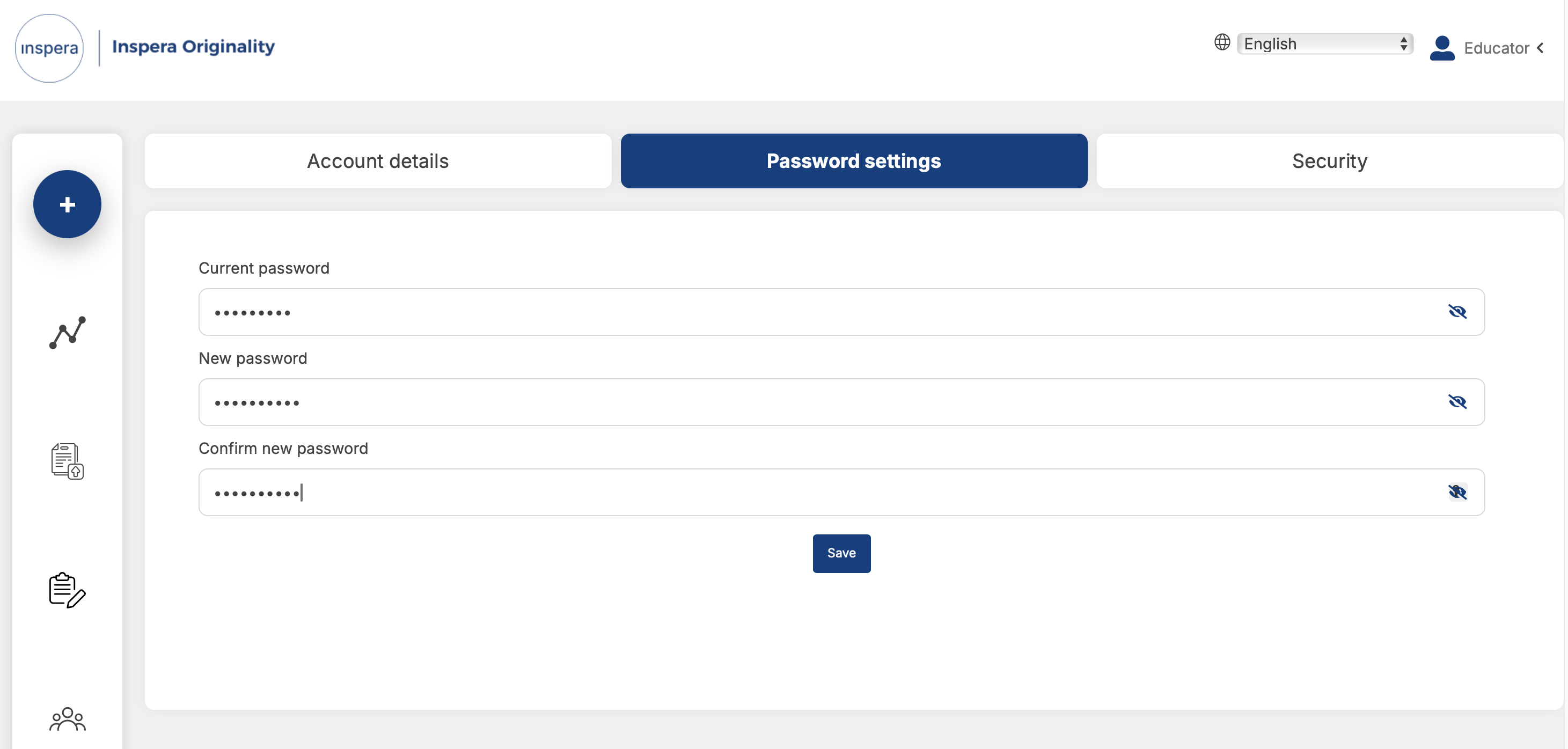Expand the Educator menu chevron
1568x749 pixels.
pos(1540,48)
